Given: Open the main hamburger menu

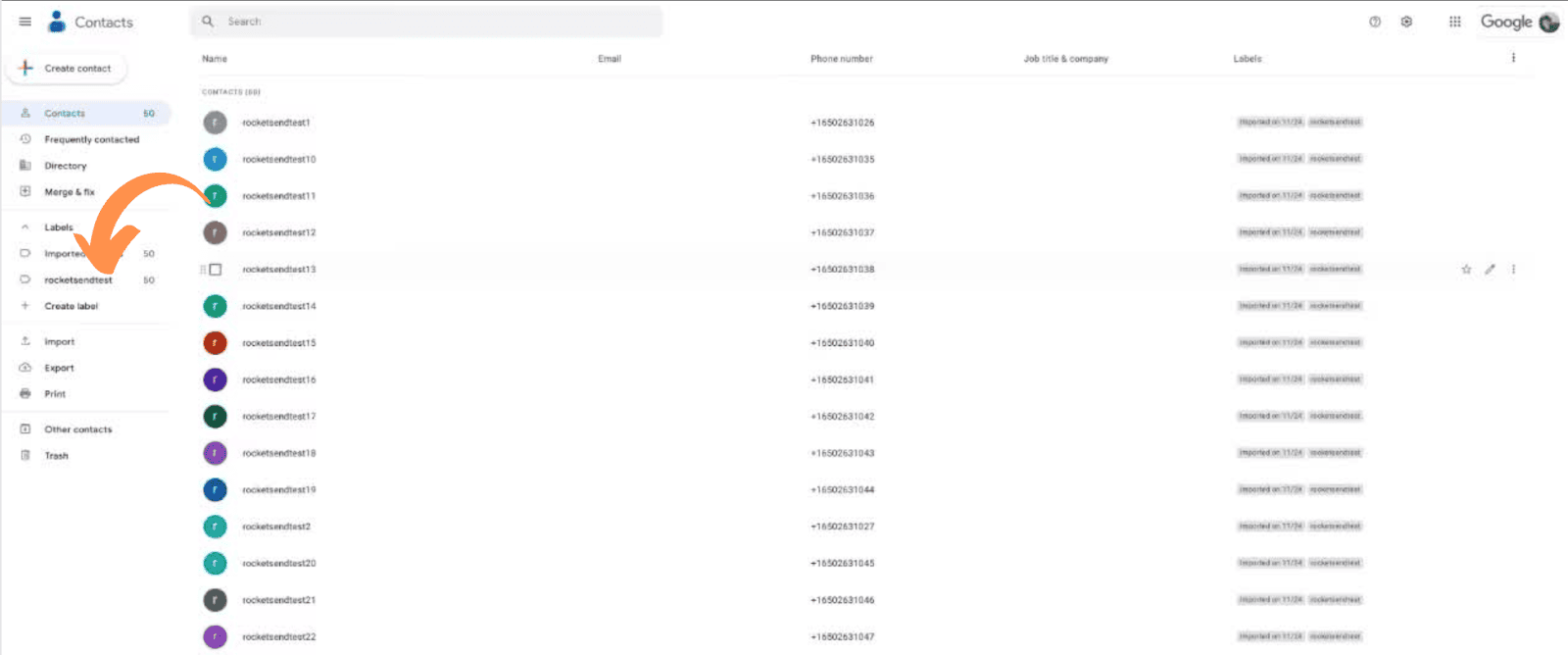Looking at the screenshot, I should 25,22.
